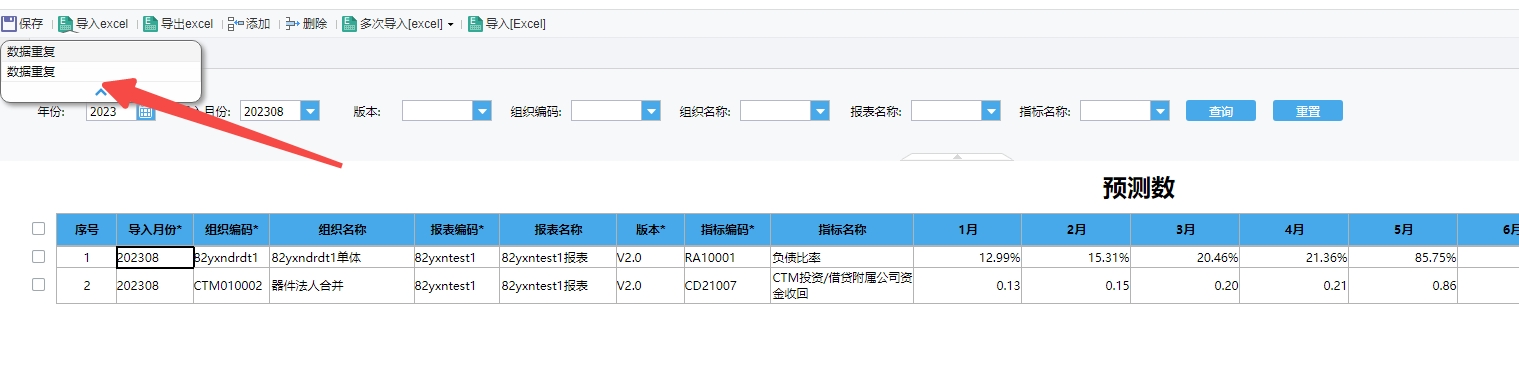Click the 查询 query button
1519x391 pixels.
tap(1220, 111)
